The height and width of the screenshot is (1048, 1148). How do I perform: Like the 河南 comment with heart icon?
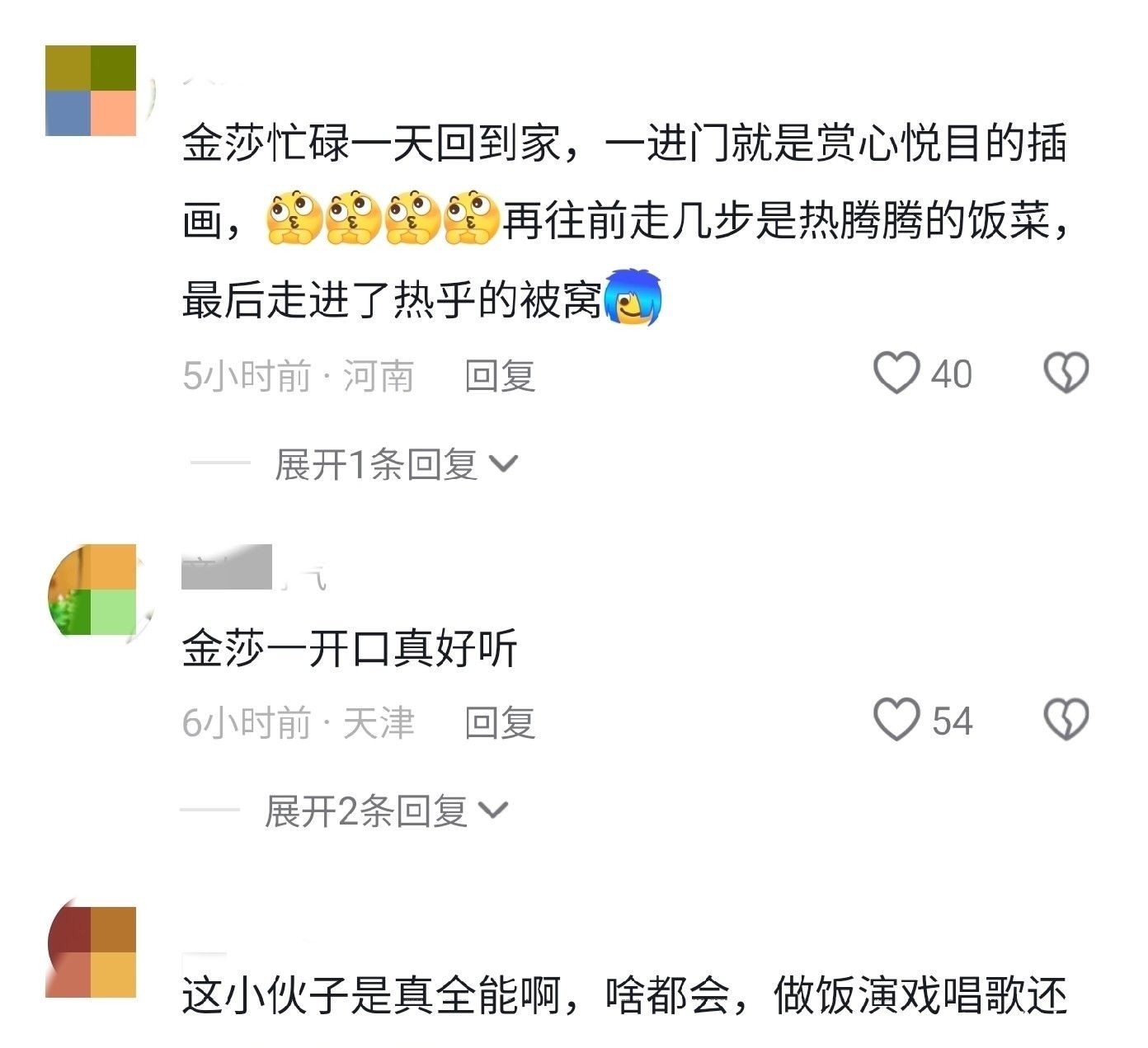click(x=896, y=374)
